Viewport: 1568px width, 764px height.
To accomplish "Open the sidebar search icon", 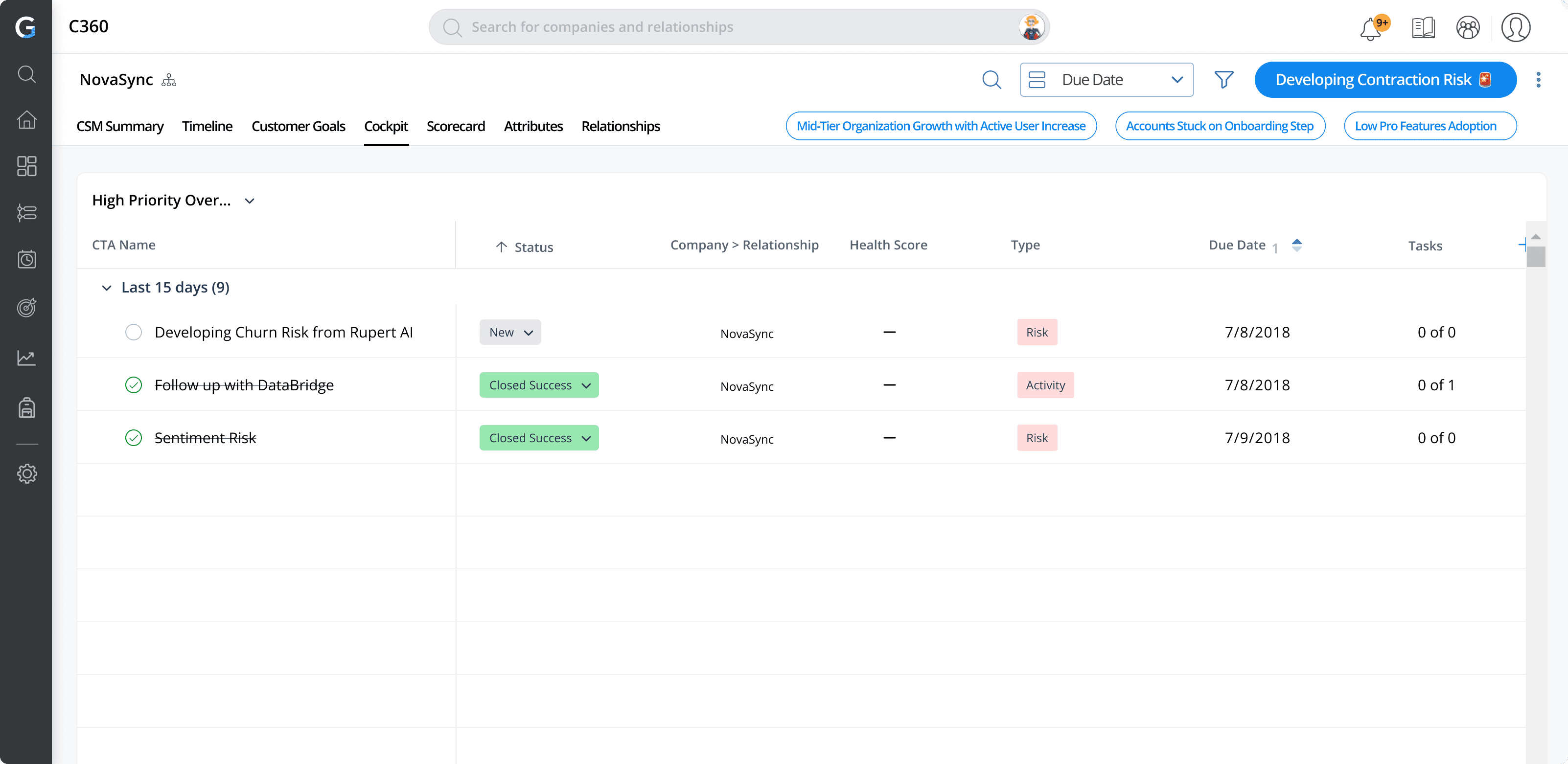I will coord(27,74).
